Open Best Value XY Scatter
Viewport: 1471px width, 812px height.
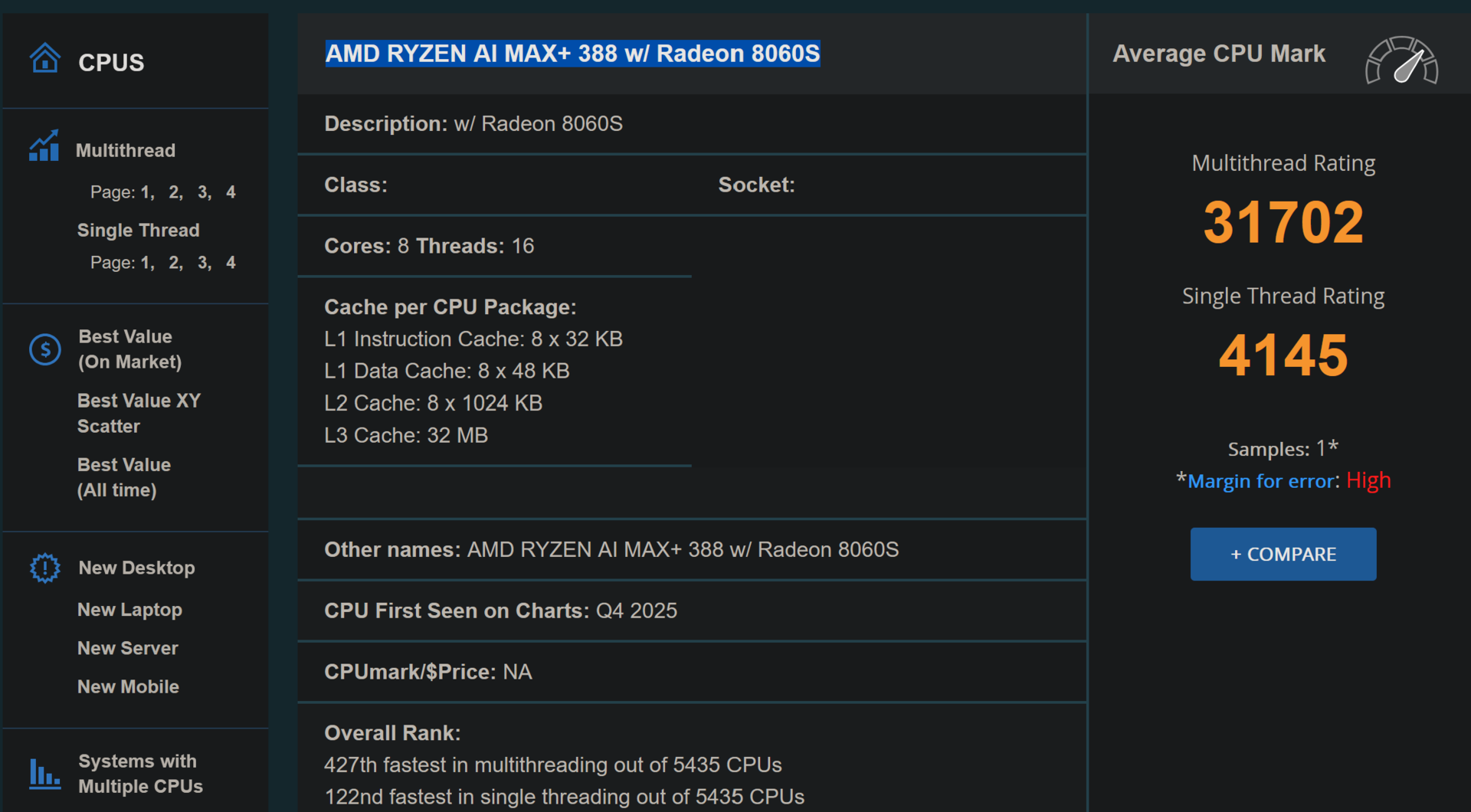pyautogui.click(x=139, y=413)
